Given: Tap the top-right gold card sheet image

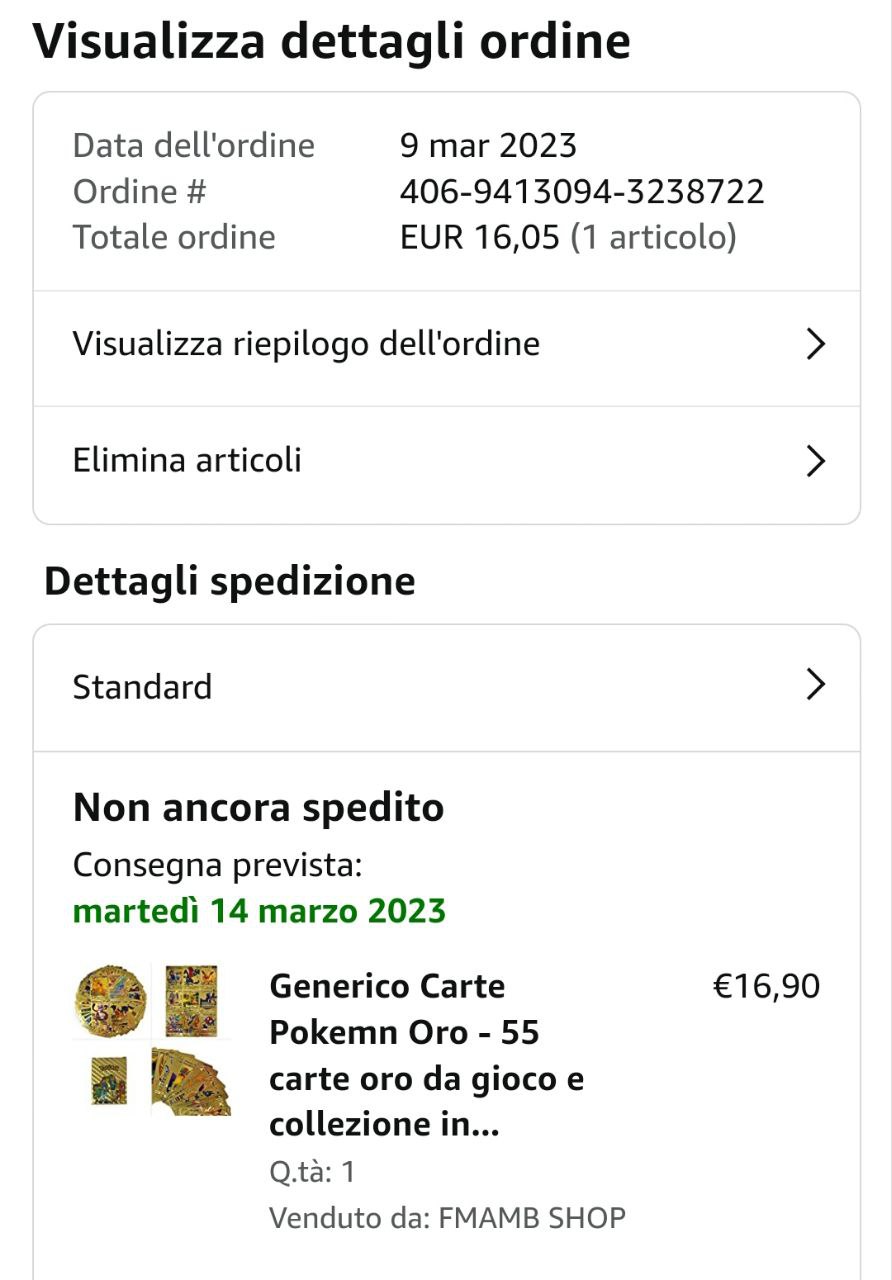Looking at the screenshot, I should (190, 1000).
